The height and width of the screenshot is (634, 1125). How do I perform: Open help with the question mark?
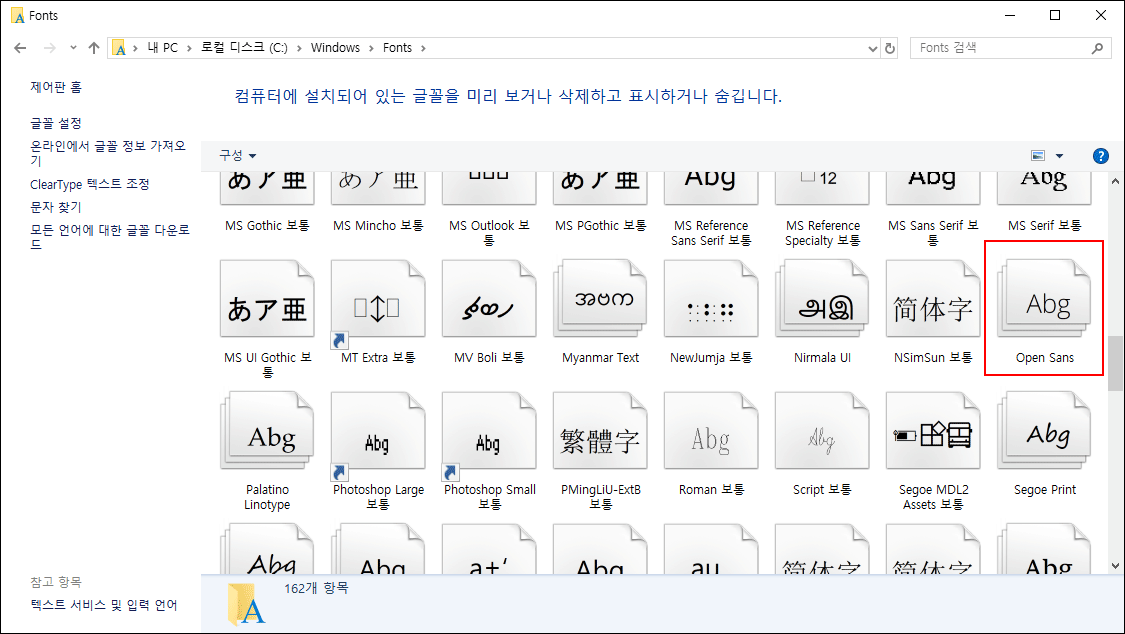pyautogui.click(x=1101, y=156)
